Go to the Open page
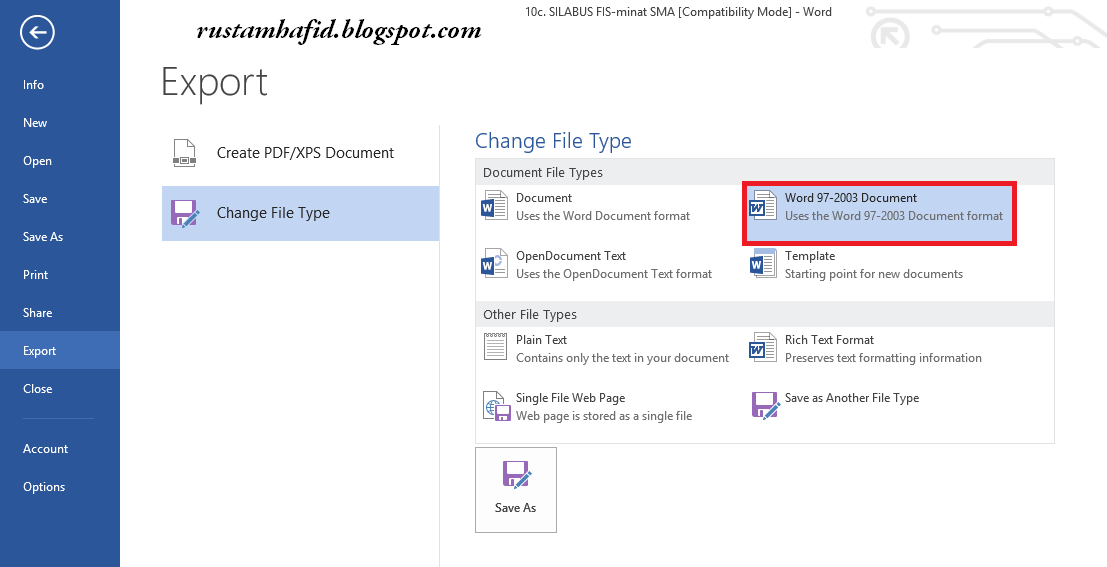This screenshot has width=1107, height=567. (x=60, y=161)
